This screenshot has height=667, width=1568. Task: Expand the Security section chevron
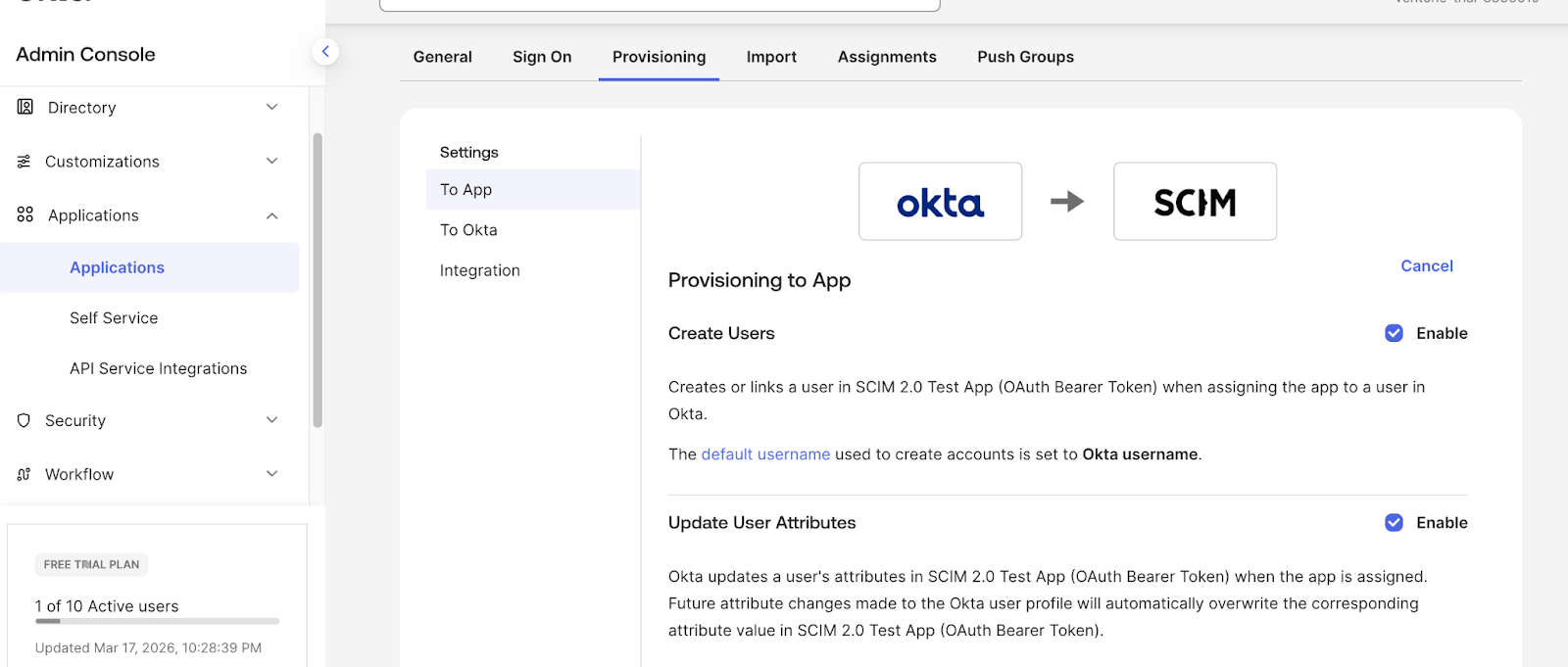[272, 420]
